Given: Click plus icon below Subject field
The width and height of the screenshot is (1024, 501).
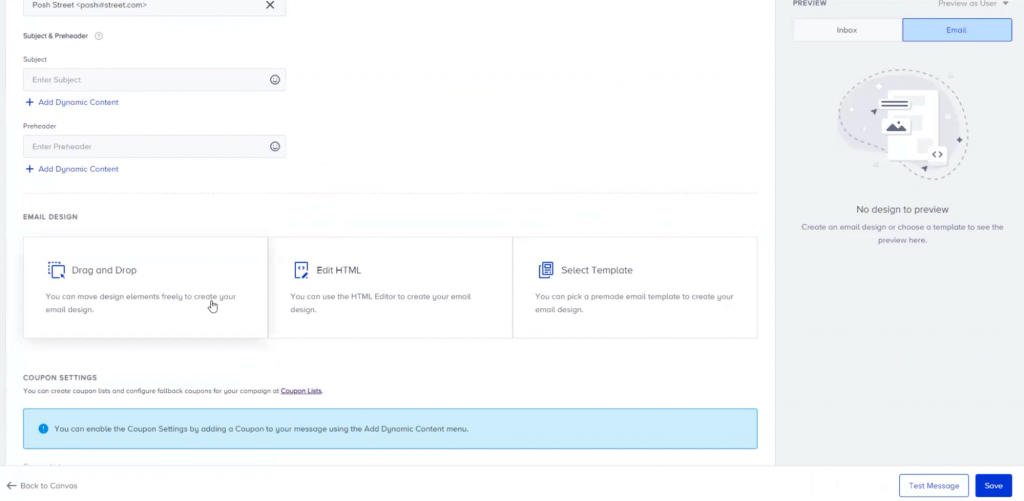Looking at the screenshot, I should (29, 102).
